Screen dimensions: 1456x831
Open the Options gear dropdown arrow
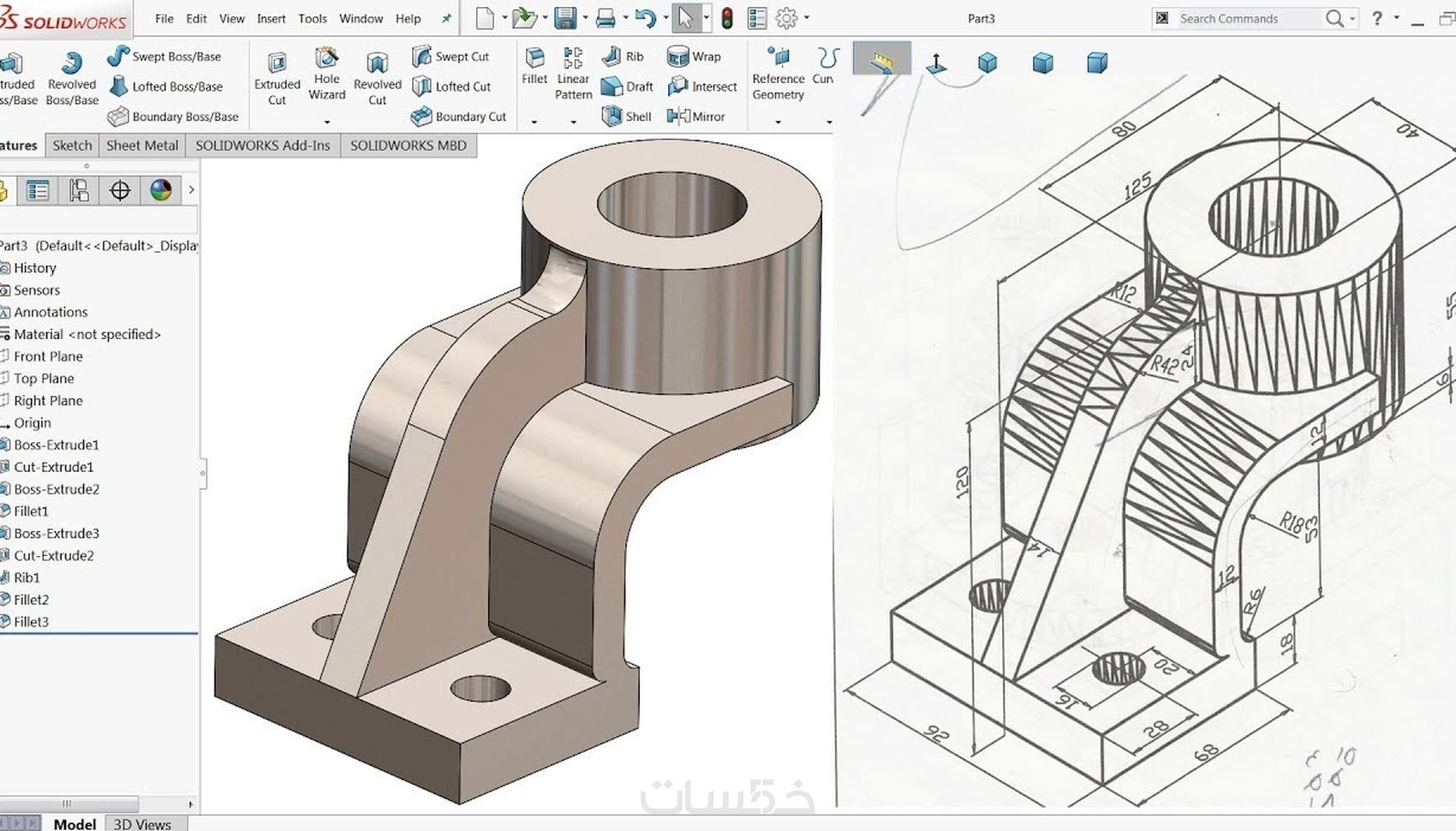point(806,18)
